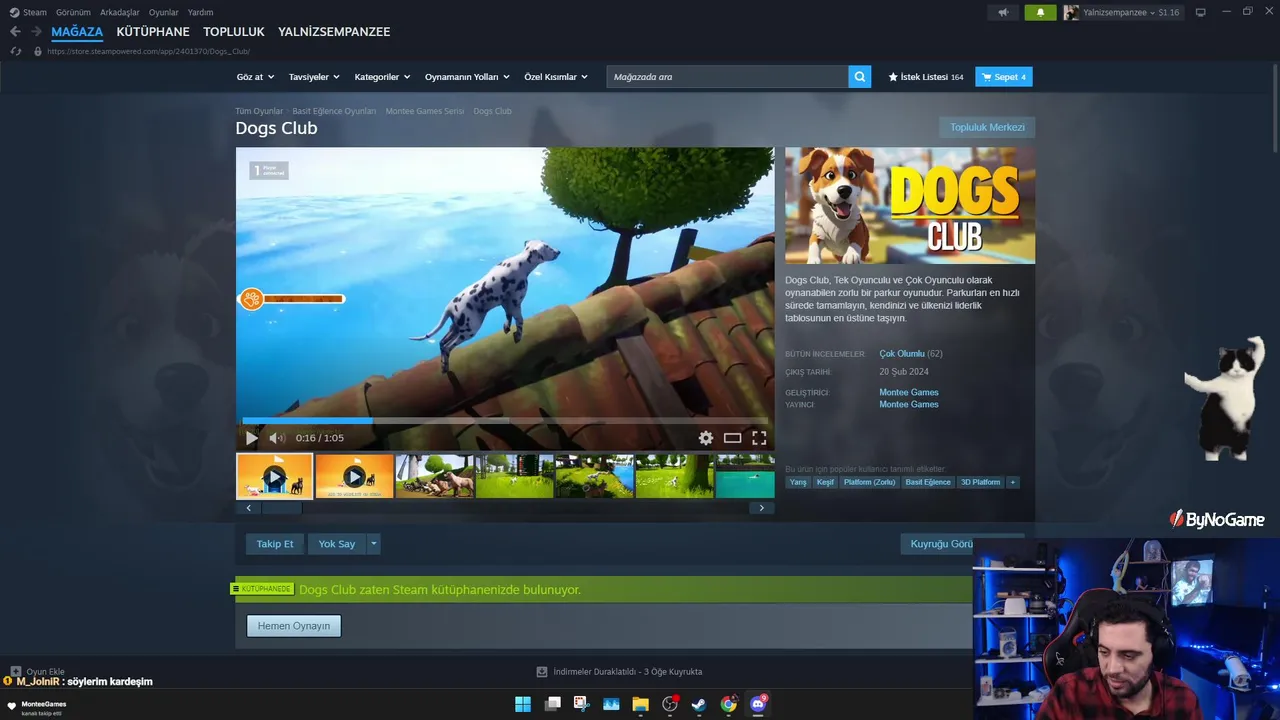Screen dimensions: 1280x720
Task: Open Windows Start menu
Action: tap(523, 704)
